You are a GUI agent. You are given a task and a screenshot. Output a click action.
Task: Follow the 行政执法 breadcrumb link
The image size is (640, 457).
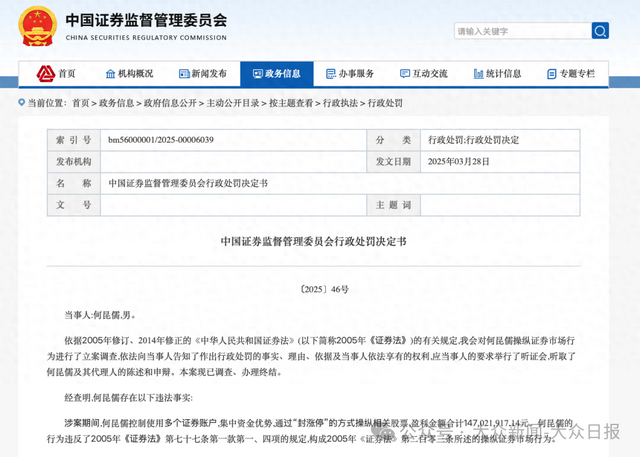coord(340,103)
